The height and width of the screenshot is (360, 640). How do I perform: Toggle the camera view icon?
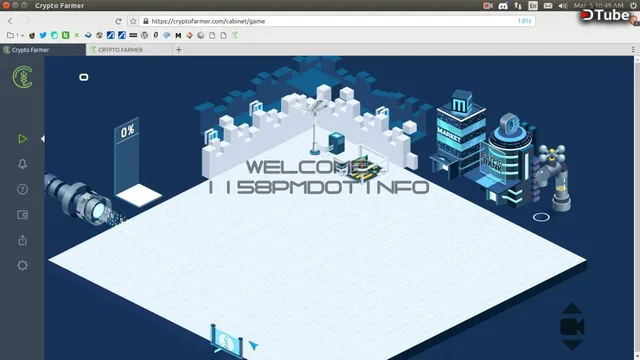pos(572,327)
